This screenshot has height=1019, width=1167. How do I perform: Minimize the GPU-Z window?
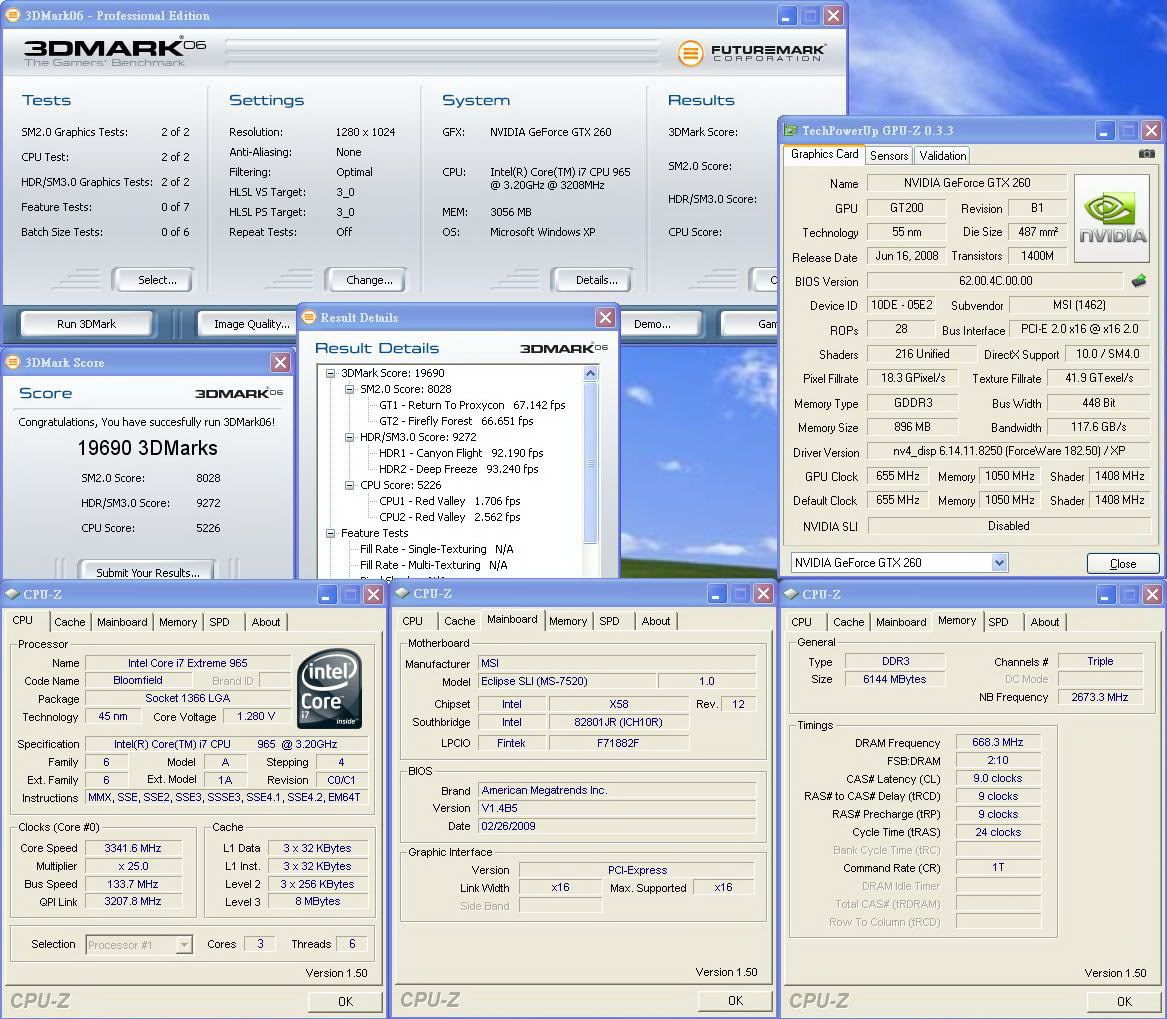click(1104, 131)
